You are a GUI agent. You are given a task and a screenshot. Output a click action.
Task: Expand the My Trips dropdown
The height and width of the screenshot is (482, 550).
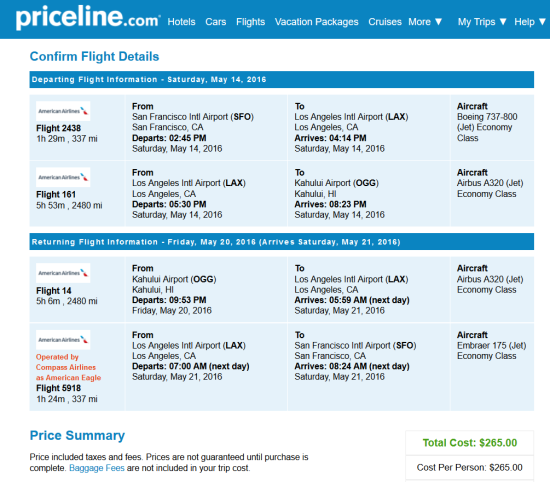coord(482,22)
